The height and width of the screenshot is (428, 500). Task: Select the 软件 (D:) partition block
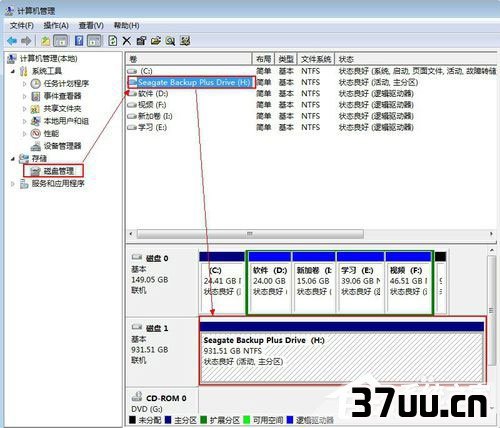tap(269, 283)
